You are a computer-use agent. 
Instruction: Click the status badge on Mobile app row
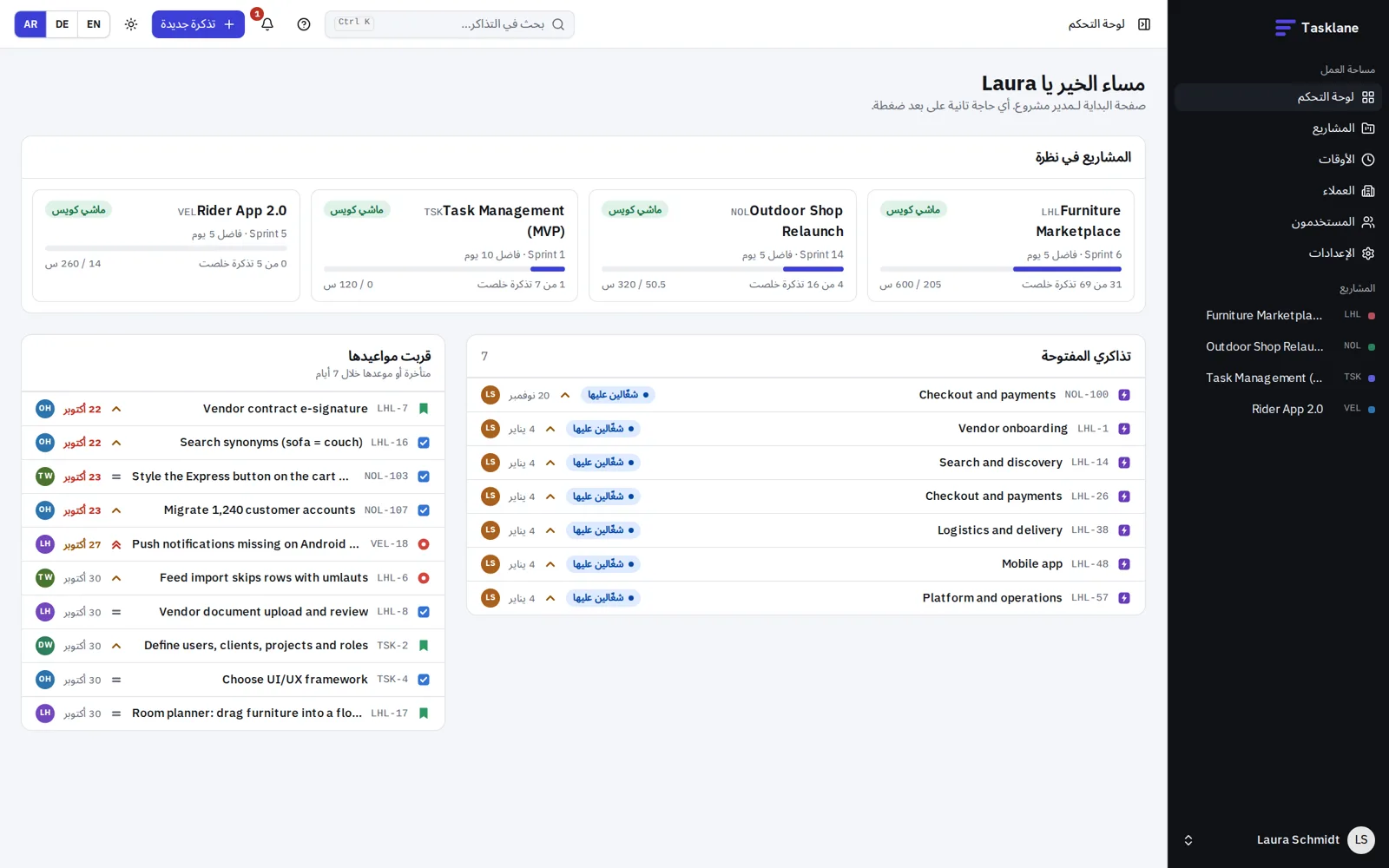[603, 564]
